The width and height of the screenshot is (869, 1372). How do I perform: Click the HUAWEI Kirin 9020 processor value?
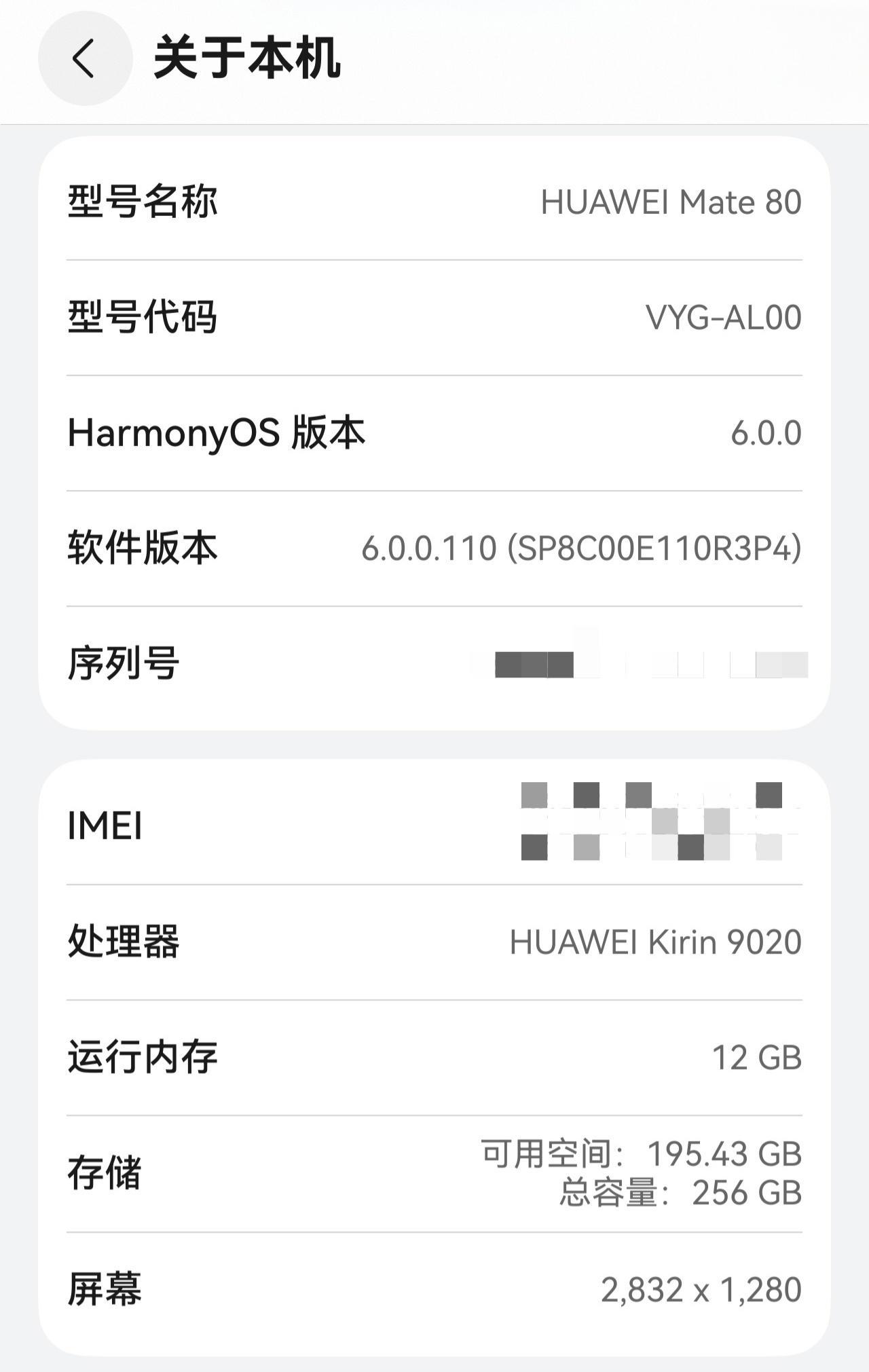click(x=655, y=942)
